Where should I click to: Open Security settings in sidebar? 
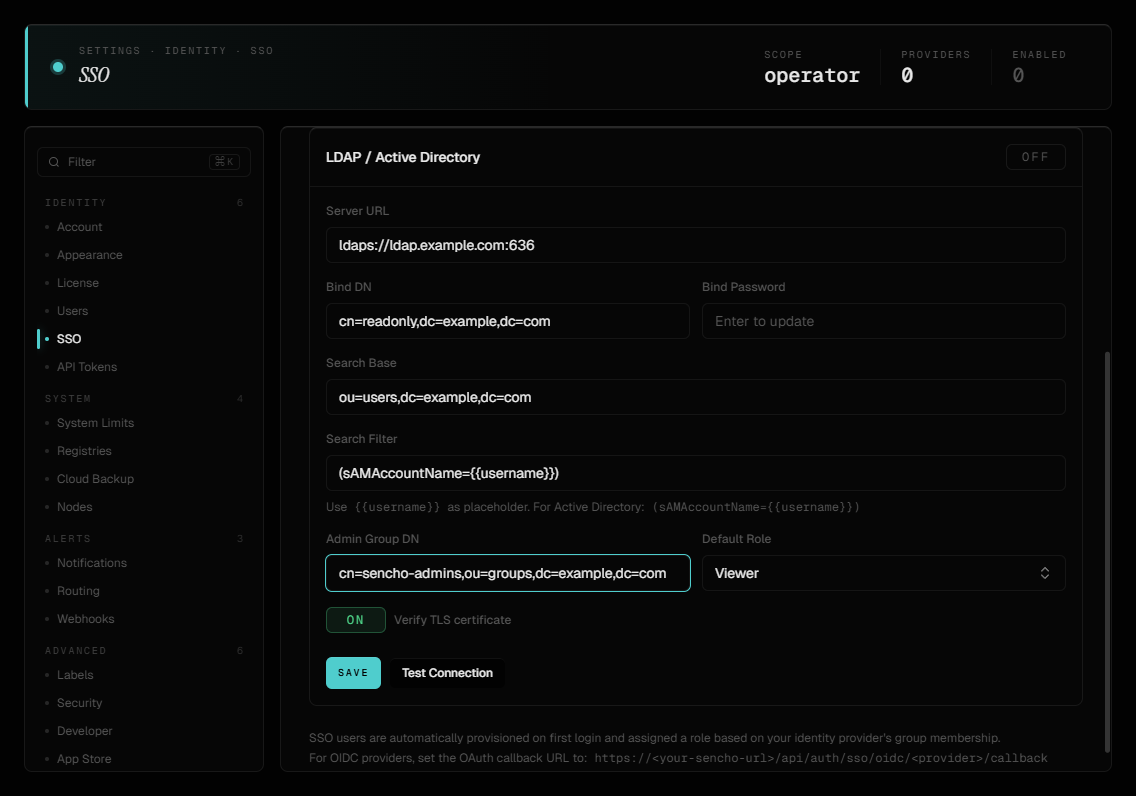79,703
